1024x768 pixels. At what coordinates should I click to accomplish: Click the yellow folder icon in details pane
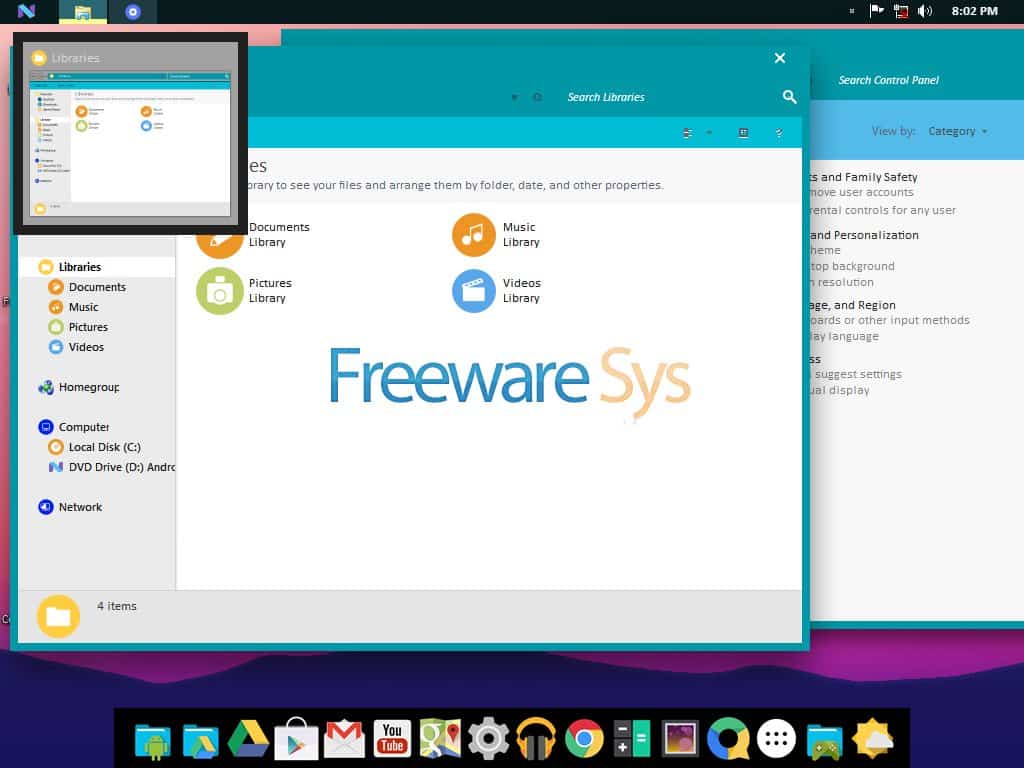coord(58,616)
